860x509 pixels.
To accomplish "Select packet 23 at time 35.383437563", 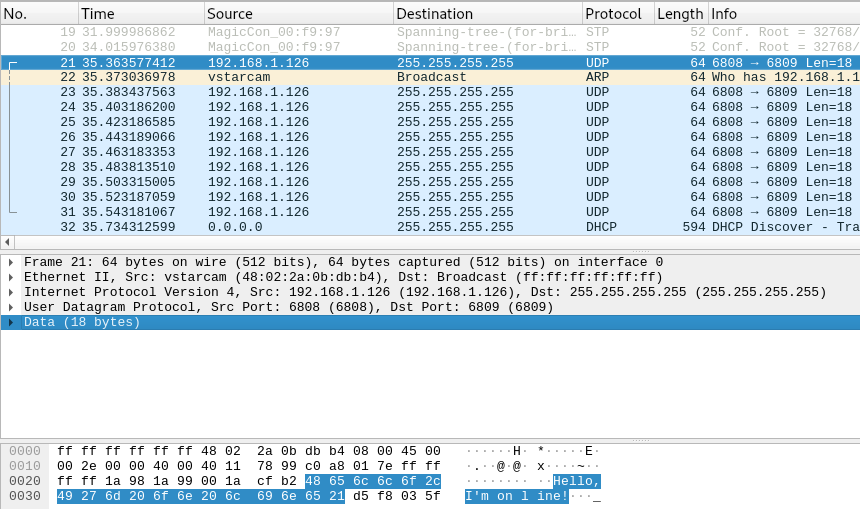I will coord(430,92).
